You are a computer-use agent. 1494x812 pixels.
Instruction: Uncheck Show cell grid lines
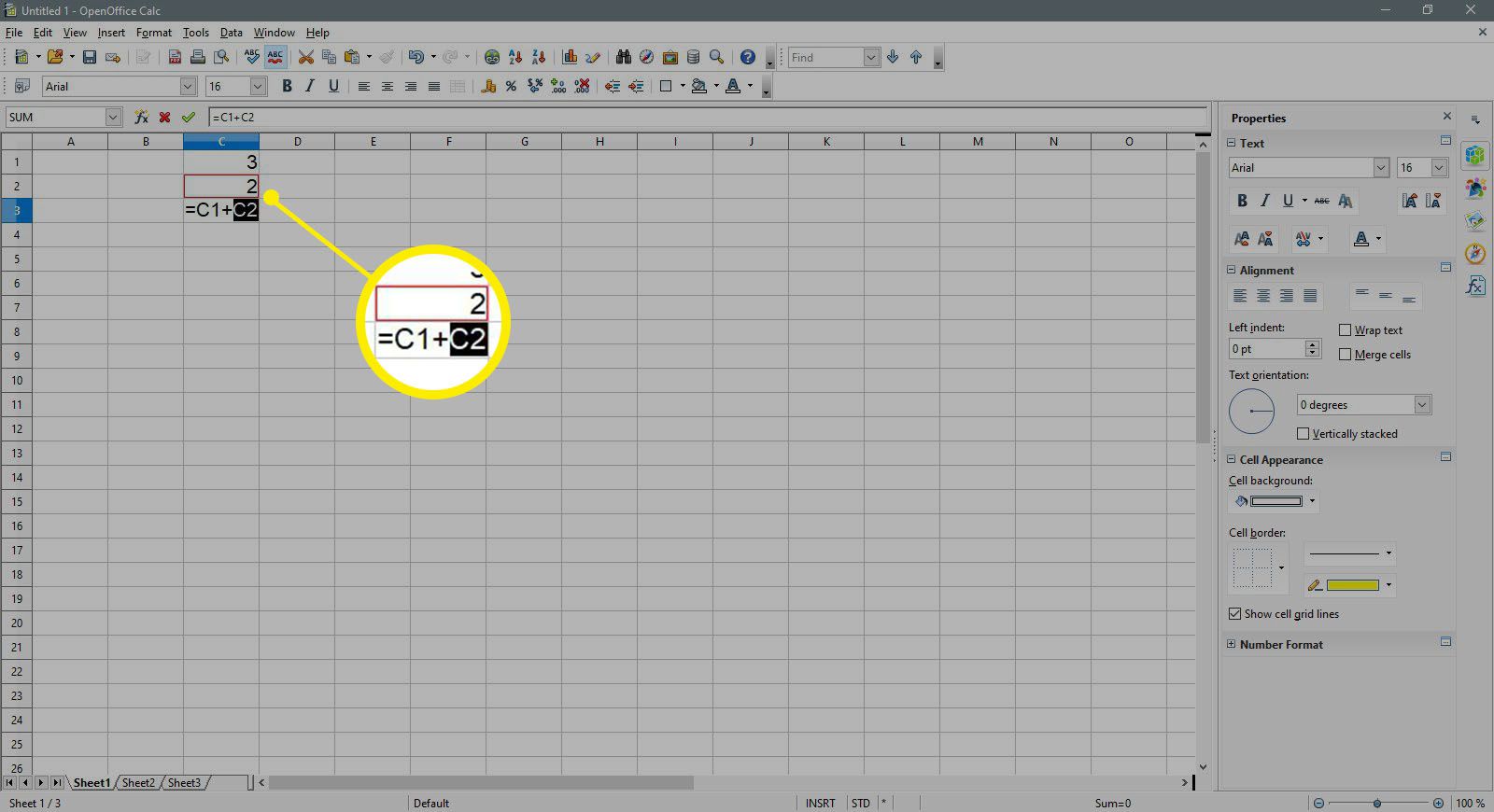click(x=1235, y=614)
